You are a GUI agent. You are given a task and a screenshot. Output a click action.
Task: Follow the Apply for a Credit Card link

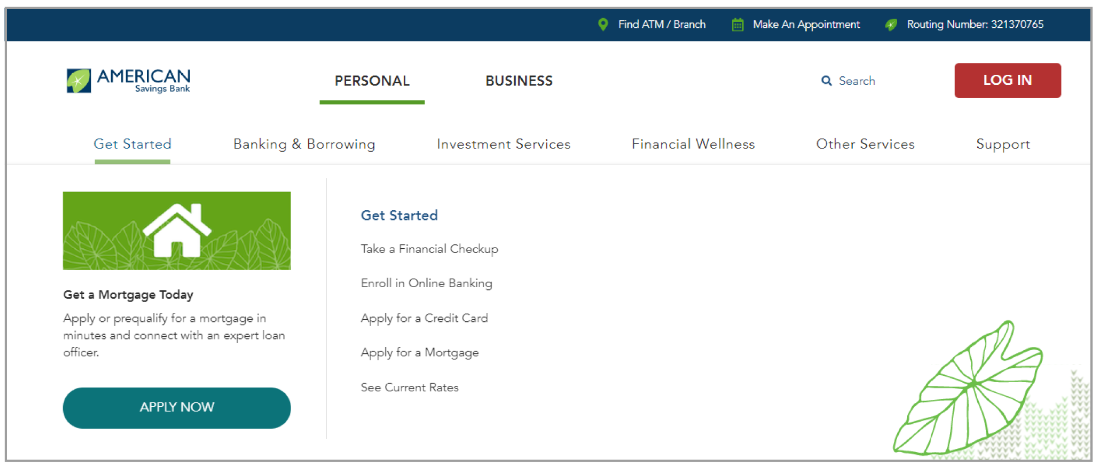425,318
